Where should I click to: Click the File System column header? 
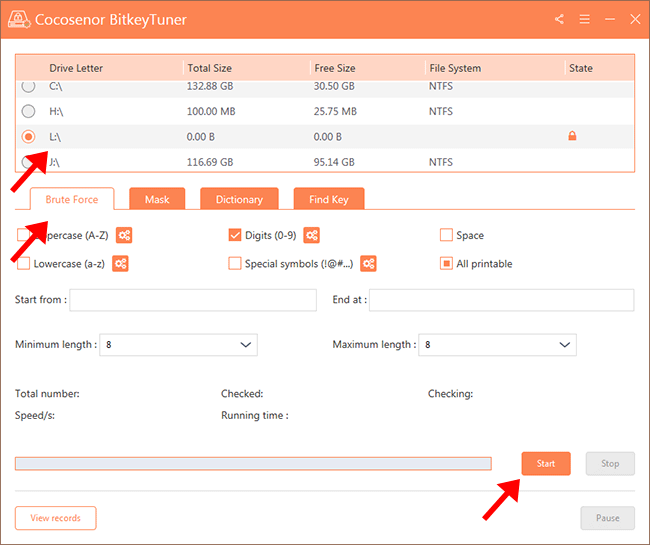point(455,68)
